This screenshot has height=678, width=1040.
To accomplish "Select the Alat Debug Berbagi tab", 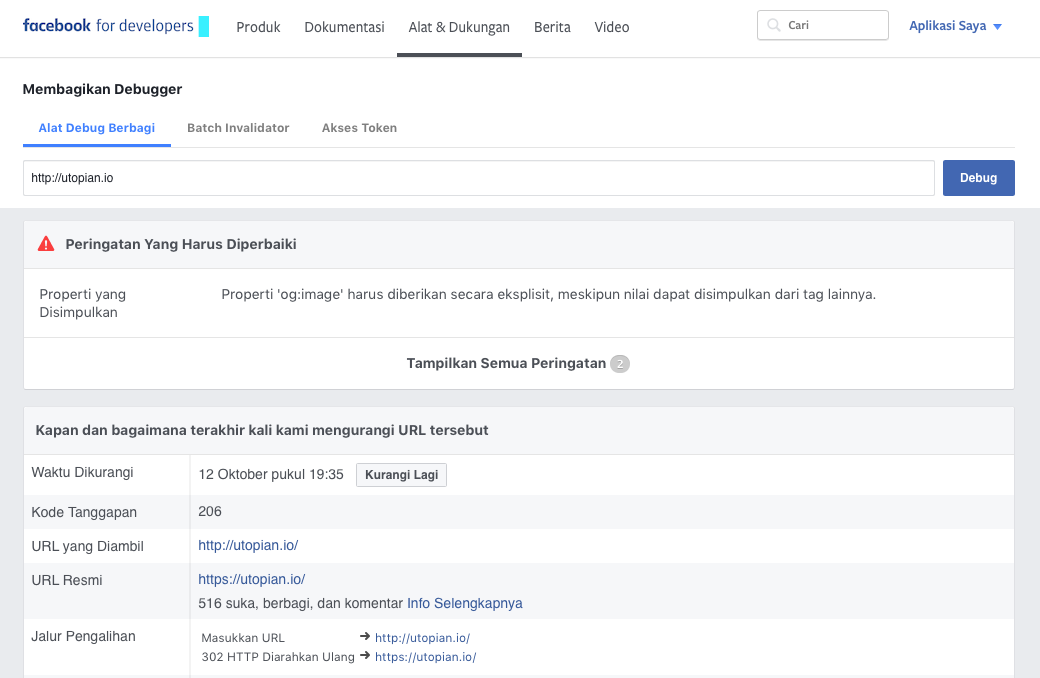I will click(x=97, y=128).
